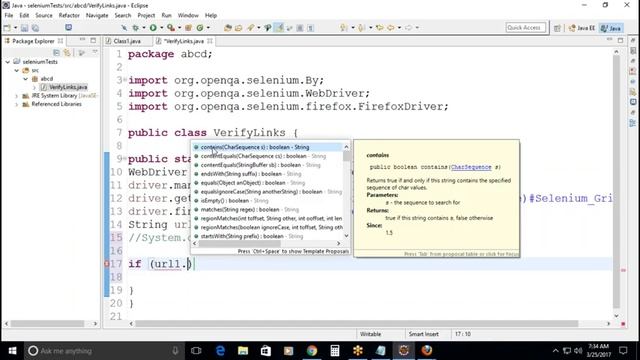Screen dimensions: 640x360
Task: Toggle method folding on line 9
Action: (x=125, y=158)
